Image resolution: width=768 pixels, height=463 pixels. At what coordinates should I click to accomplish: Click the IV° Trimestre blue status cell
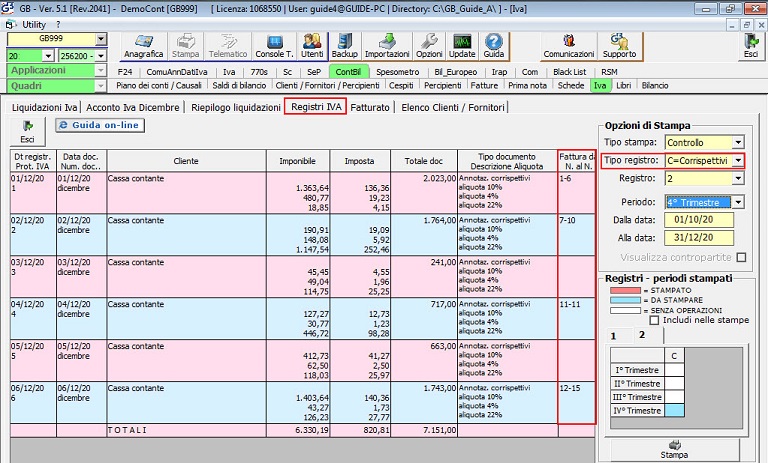[x=674, y=411]
